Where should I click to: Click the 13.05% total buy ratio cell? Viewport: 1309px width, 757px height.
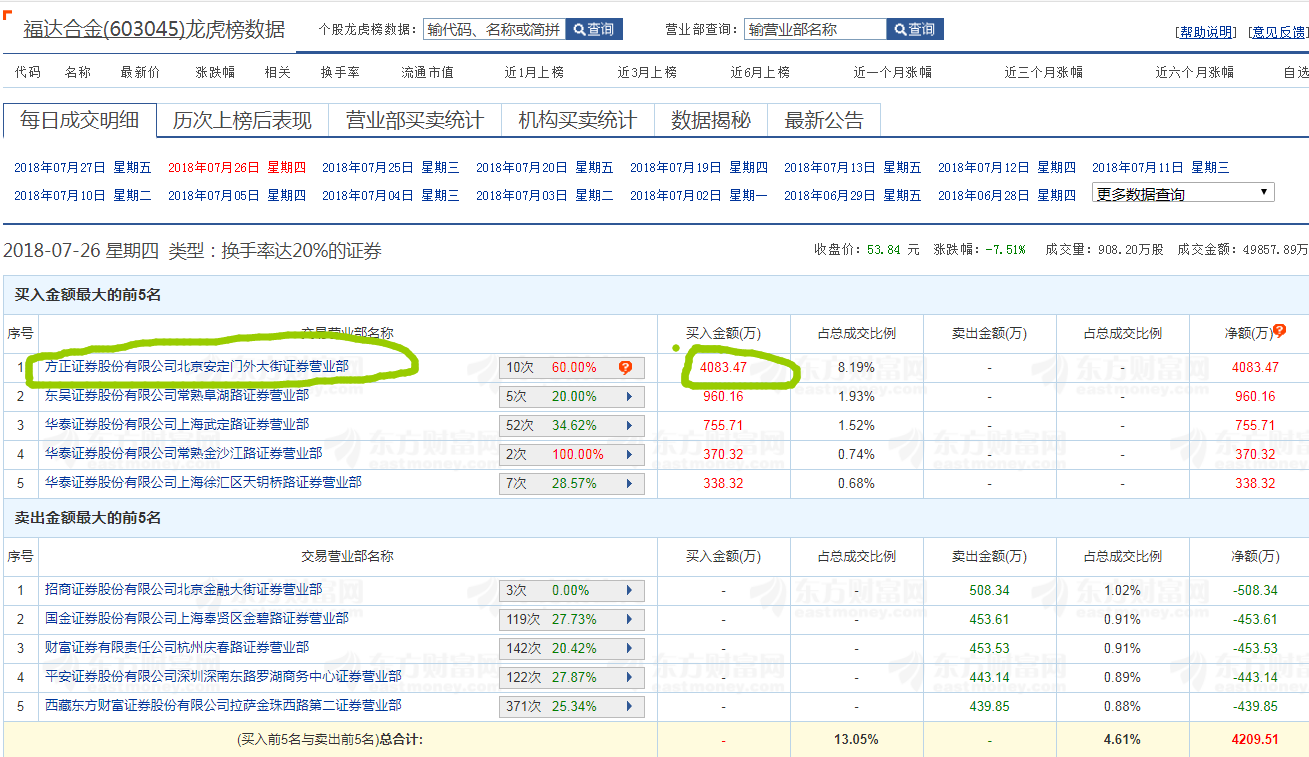tap(856, 740)
